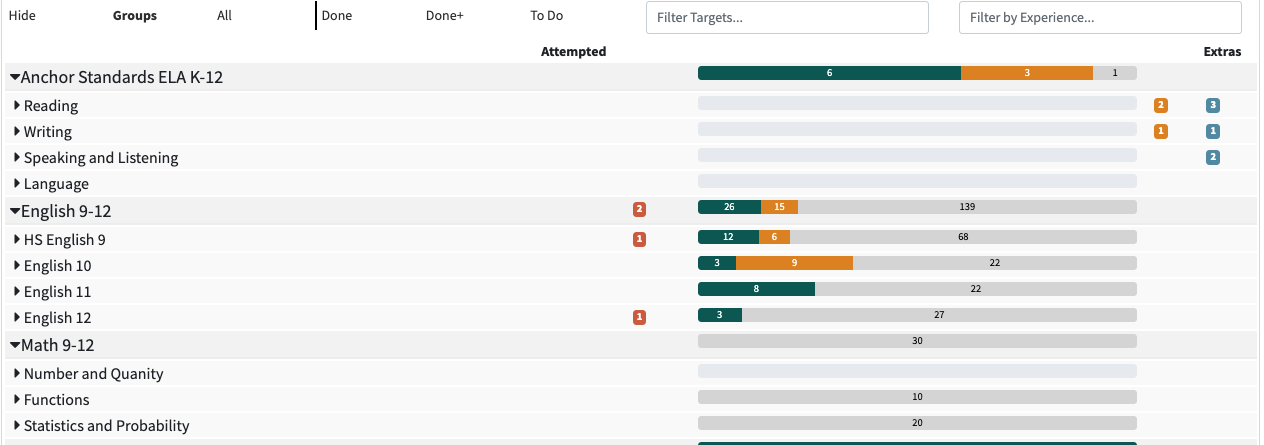Image resolution: width=1264 pixels, height=445 pixels.
Task: Select the Done+ filter
Action: 444,16
